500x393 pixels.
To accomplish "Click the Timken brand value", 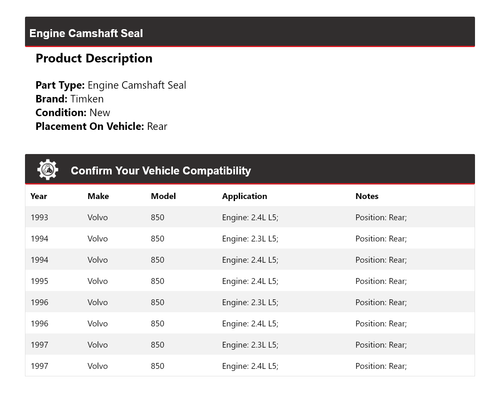I will coord(87,99).
